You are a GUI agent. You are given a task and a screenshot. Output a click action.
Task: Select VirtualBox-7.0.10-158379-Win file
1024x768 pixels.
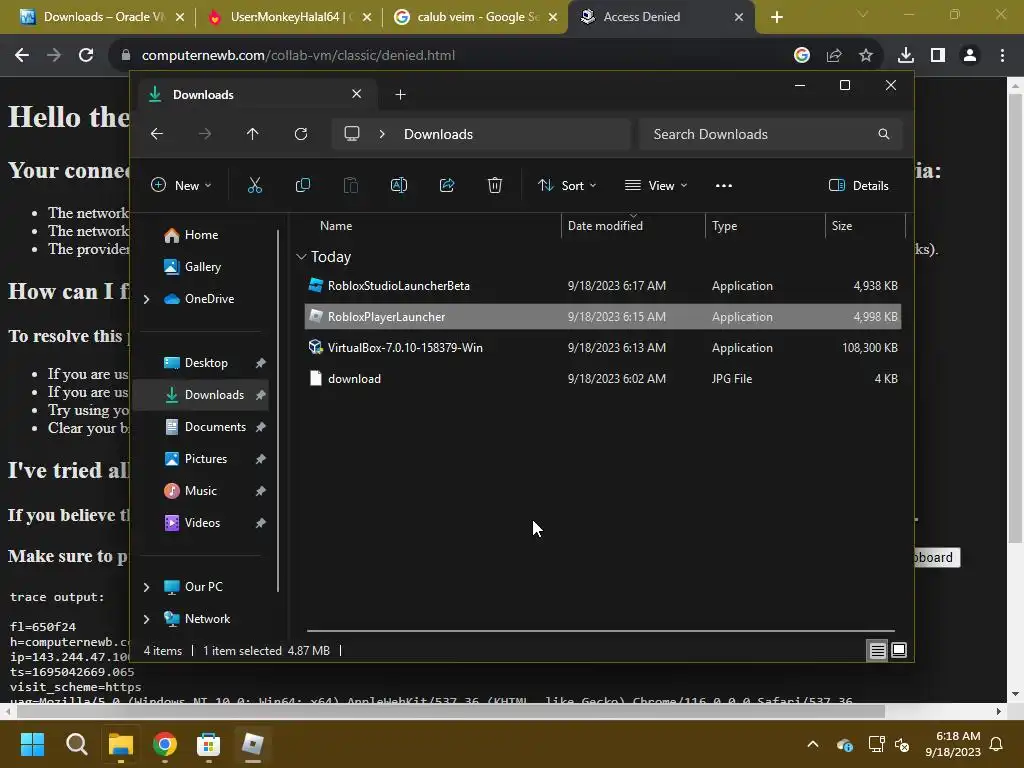(x=603, y=347)
